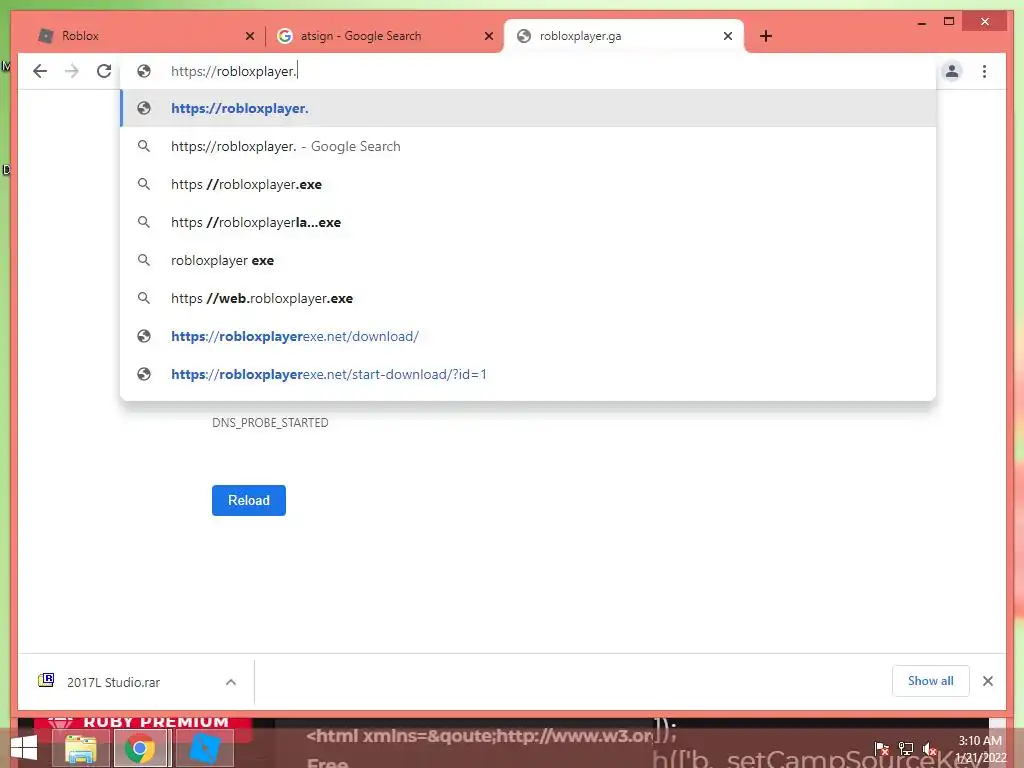Close the downloads bar
Viewport: 1024px width, 768px height.
click(x=987, y=681)
